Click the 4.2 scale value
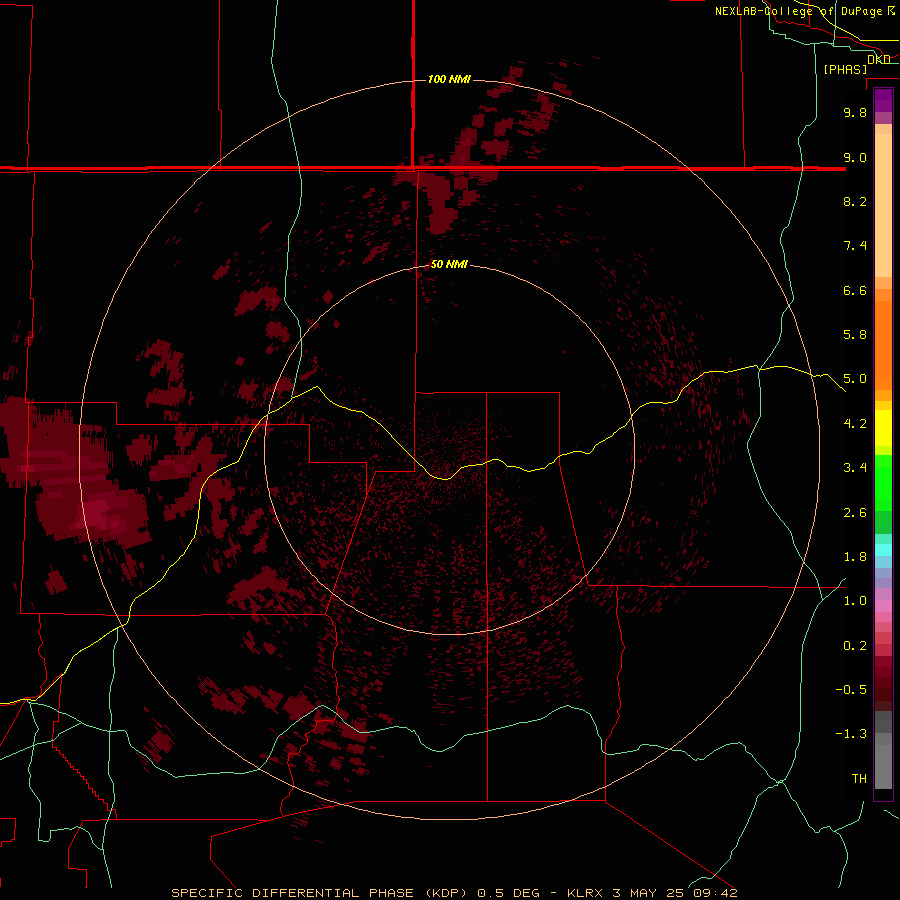Screen dimensions: 900x900 (855, 424)
